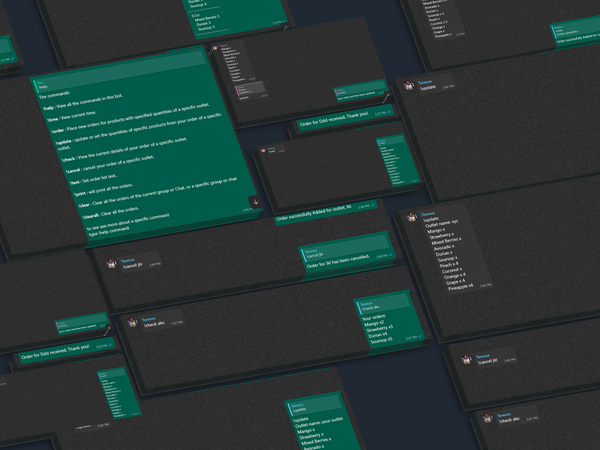Screen dimensions: 600x450
Task: Click the read ticks on the 'Your orders:' reply
Action: click(x=419, y=336)
